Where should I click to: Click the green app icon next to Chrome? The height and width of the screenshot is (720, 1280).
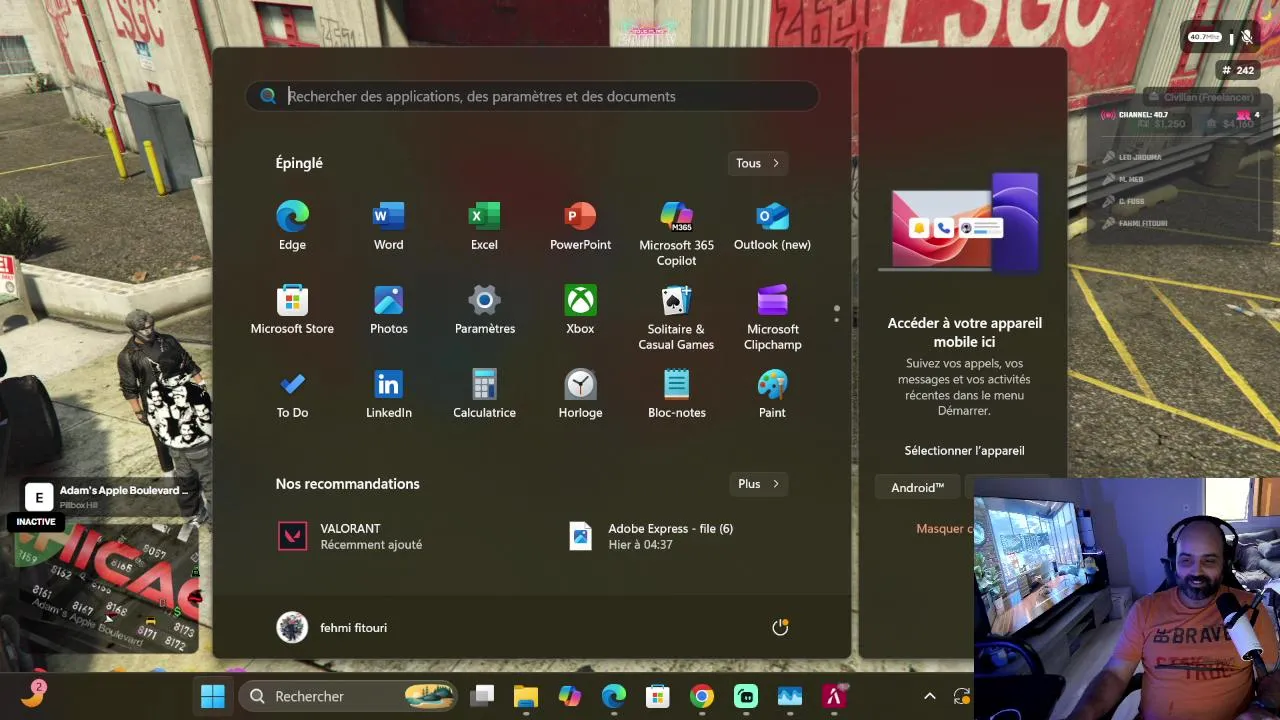click(x=746, y=696)
